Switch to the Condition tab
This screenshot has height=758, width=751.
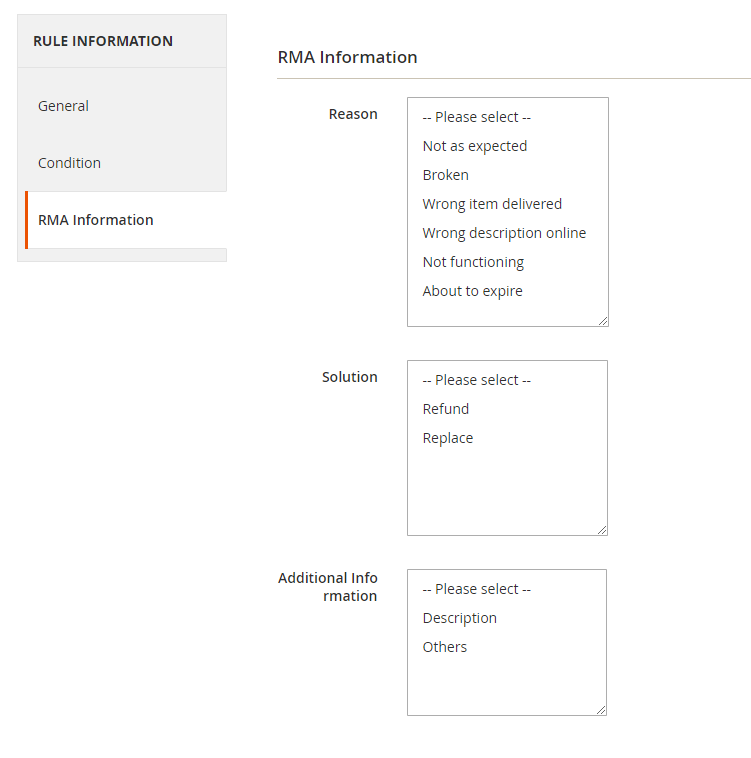(x=69, y=163)
